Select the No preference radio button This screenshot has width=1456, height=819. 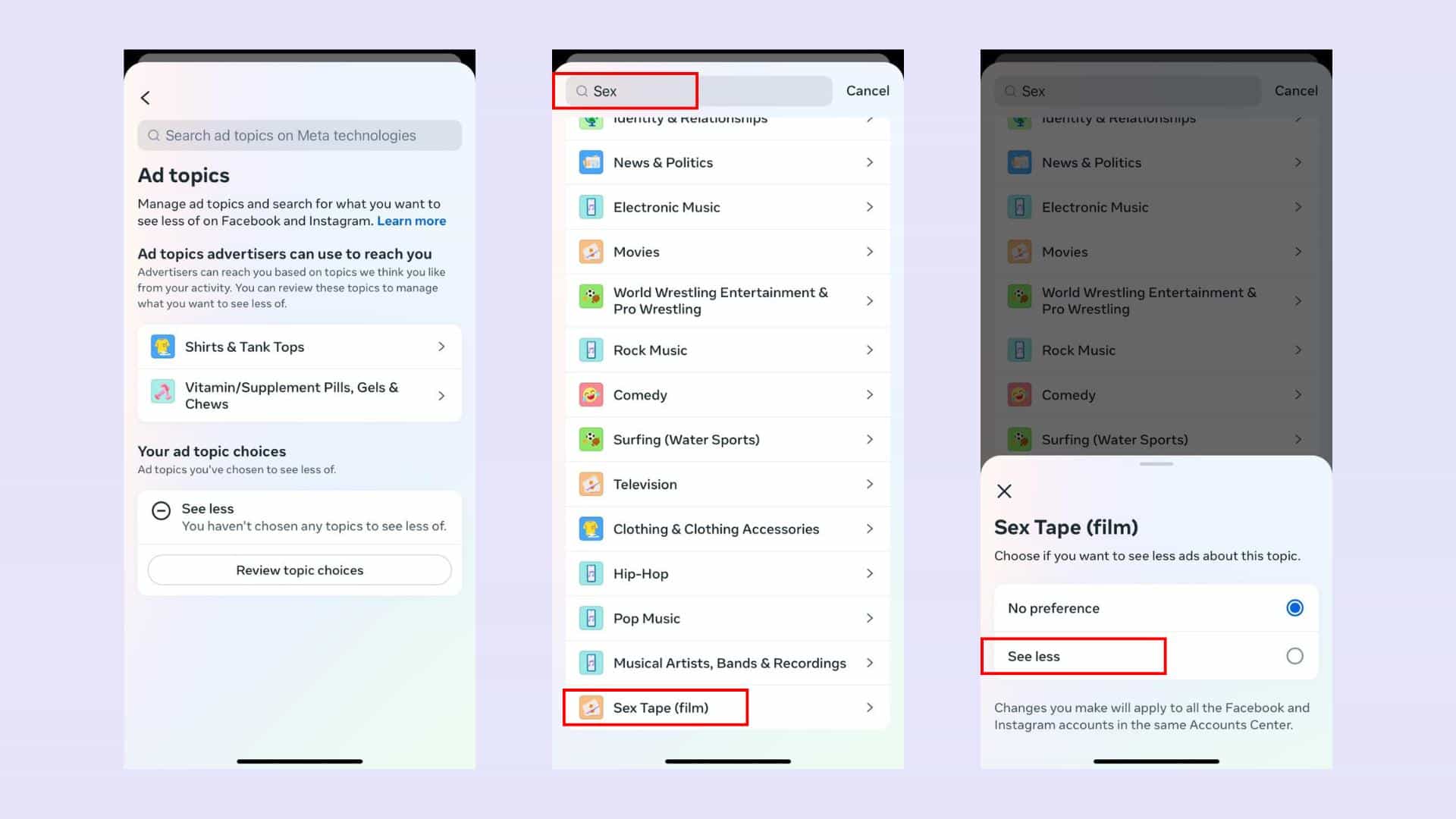[1294, 608]
